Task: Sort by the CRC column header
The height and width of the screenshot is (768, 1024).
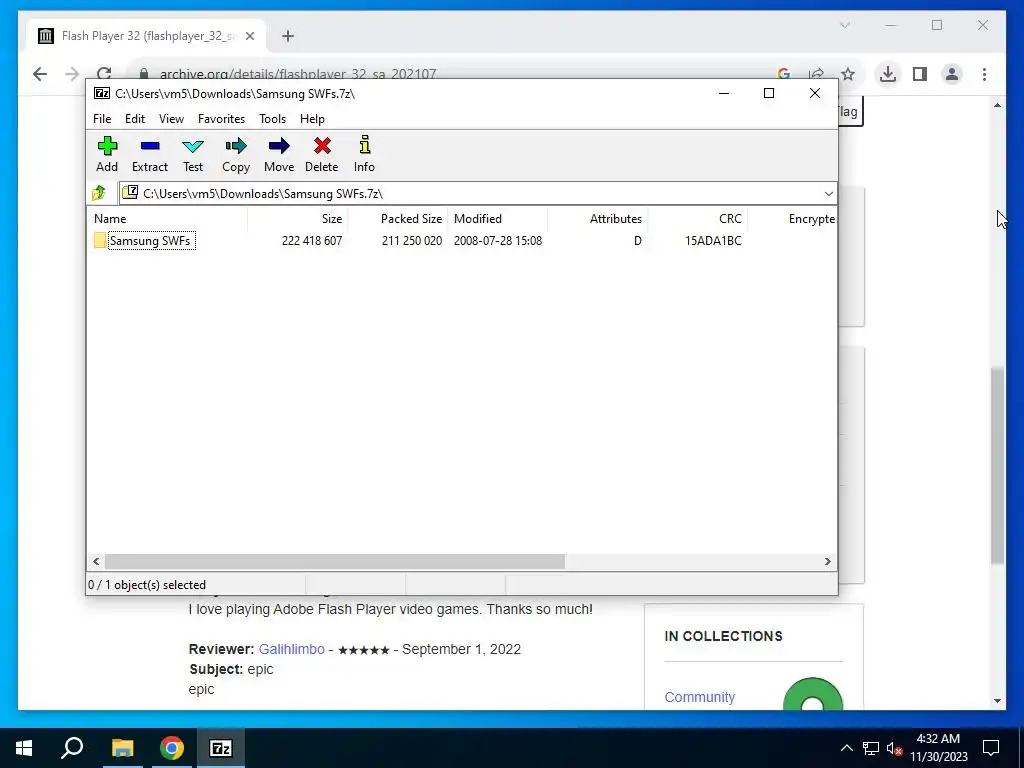Action: tap(697, 219)
